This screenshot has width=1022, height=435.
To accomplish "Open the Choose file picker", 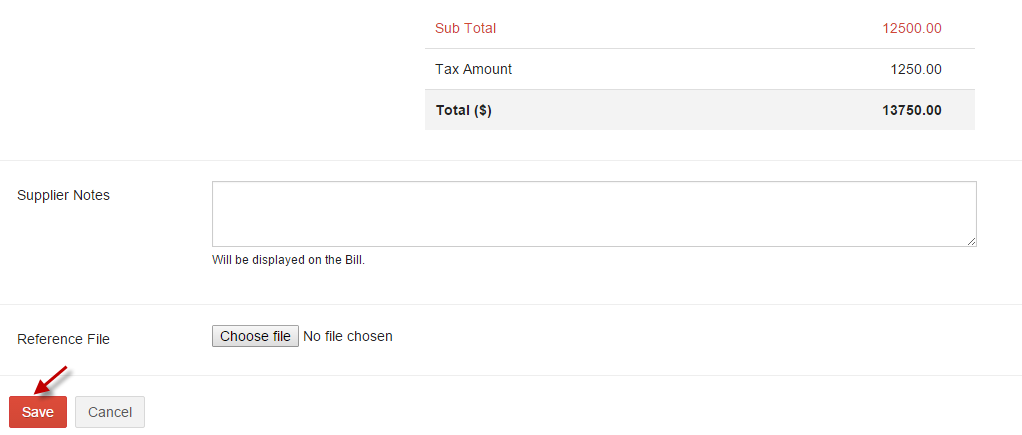I will point(256,336).
